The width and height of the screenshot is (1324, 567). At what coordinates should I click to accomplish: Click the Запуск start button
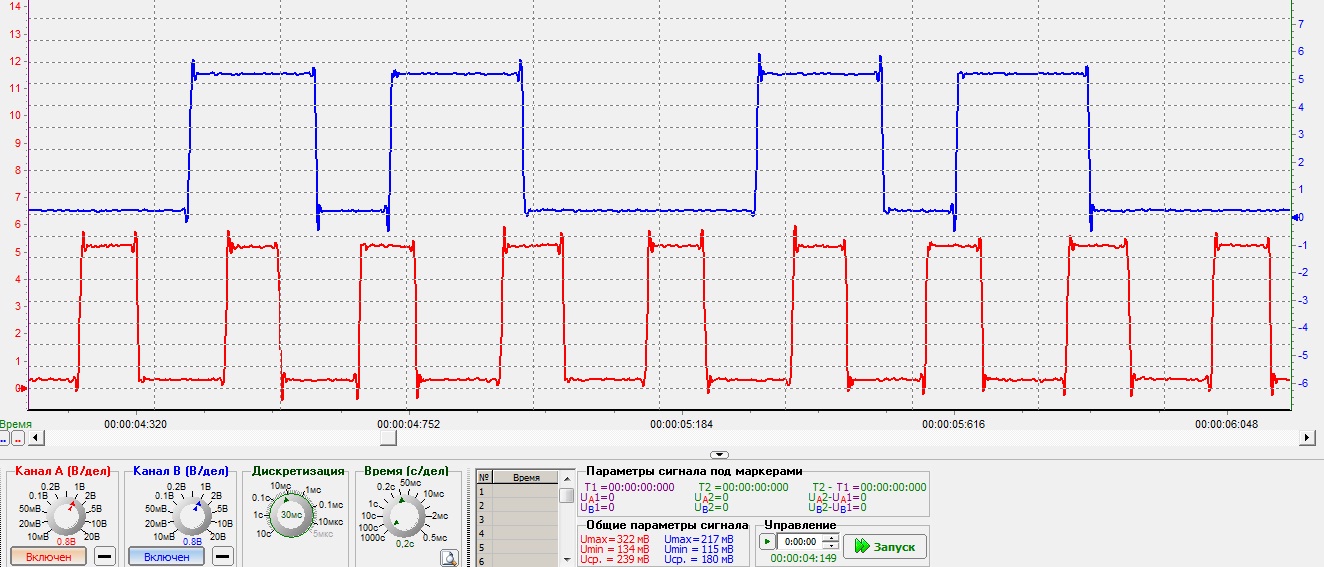click(885, 546)
